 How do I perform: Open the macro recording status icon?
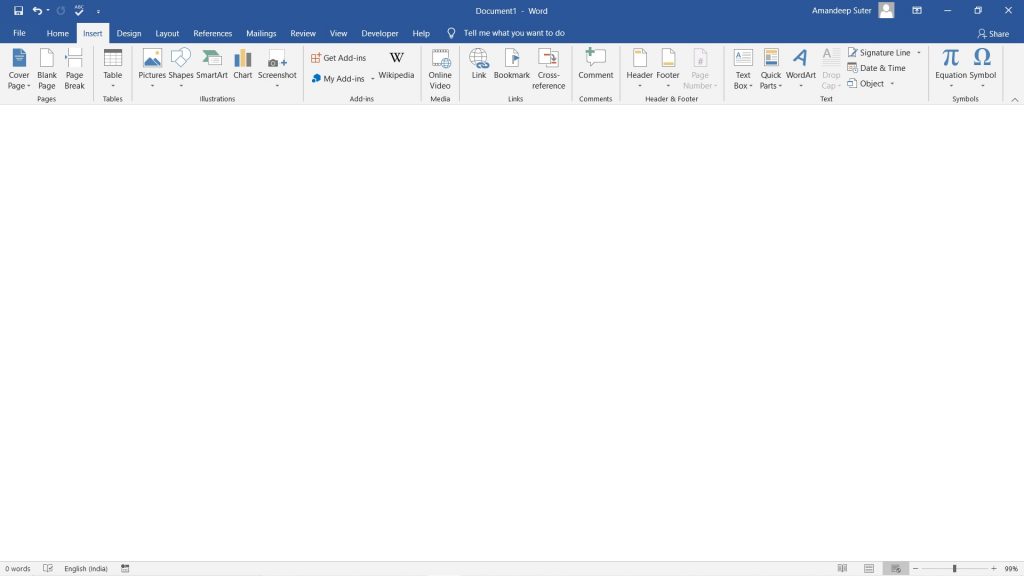point(125,569)
